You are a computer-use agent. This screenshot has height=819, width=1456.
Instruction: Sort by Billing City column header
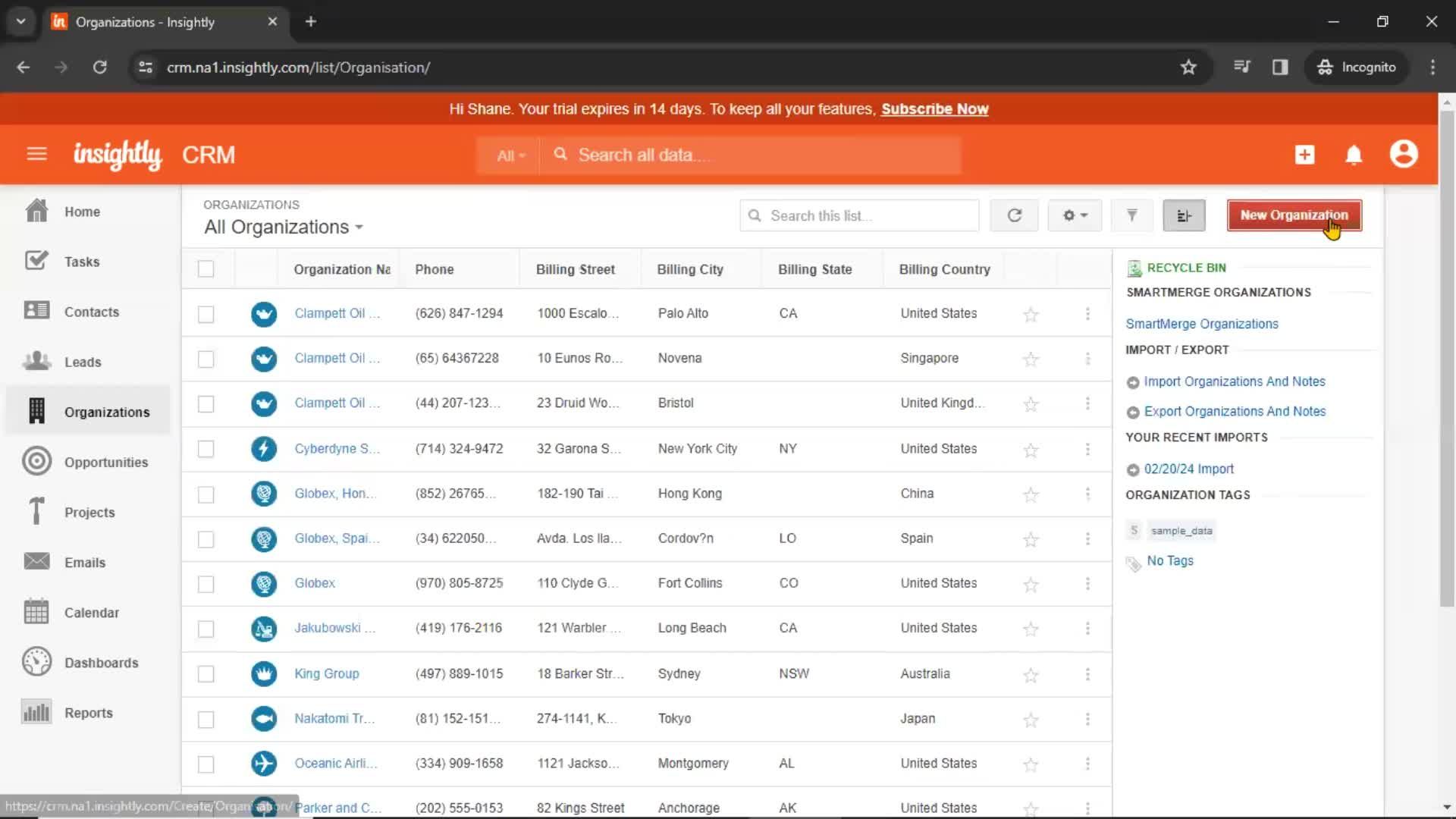[689, 269]
